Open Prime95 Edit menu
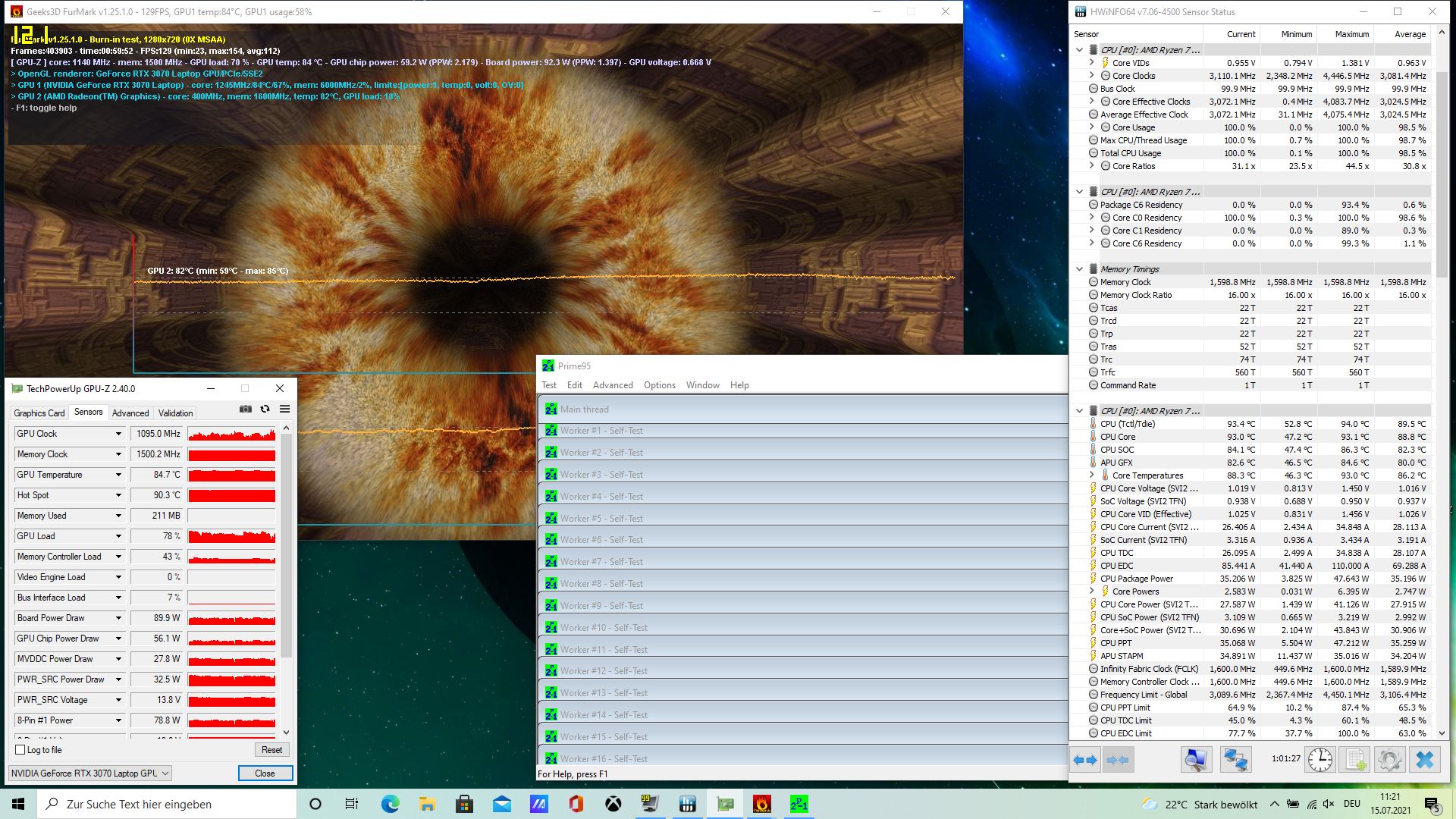The width and height of the screenshot is (1456, 819). tap(575, 385)
